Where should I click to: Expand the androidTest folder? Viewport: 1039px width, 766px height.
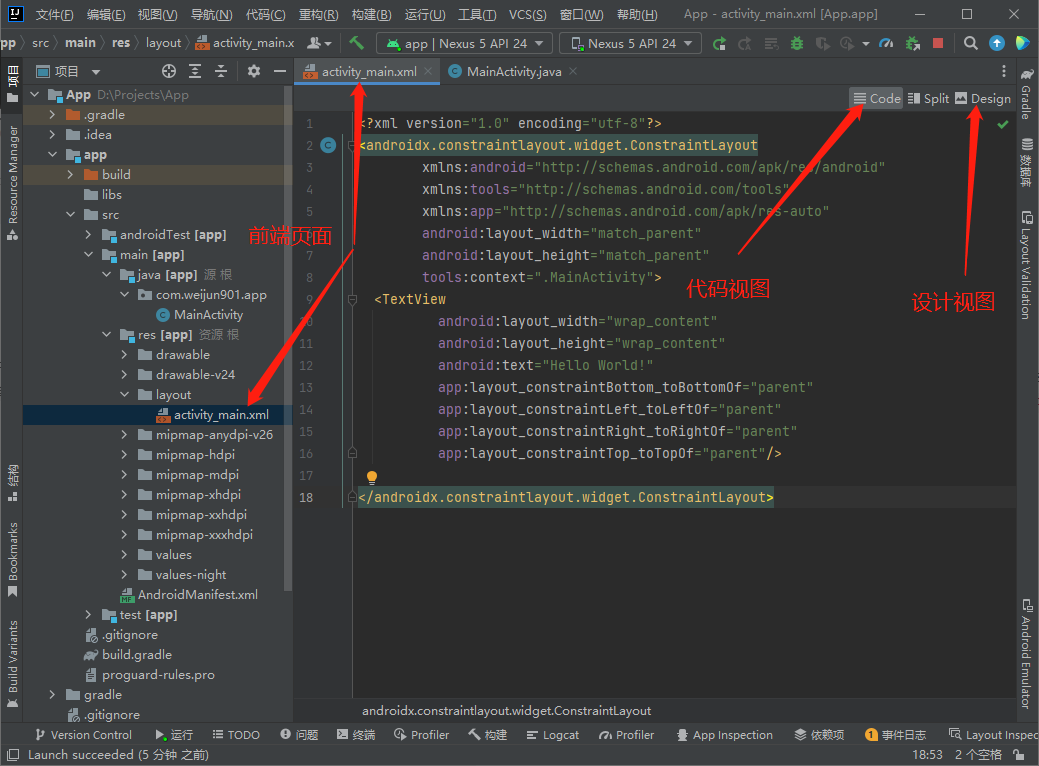88,235
